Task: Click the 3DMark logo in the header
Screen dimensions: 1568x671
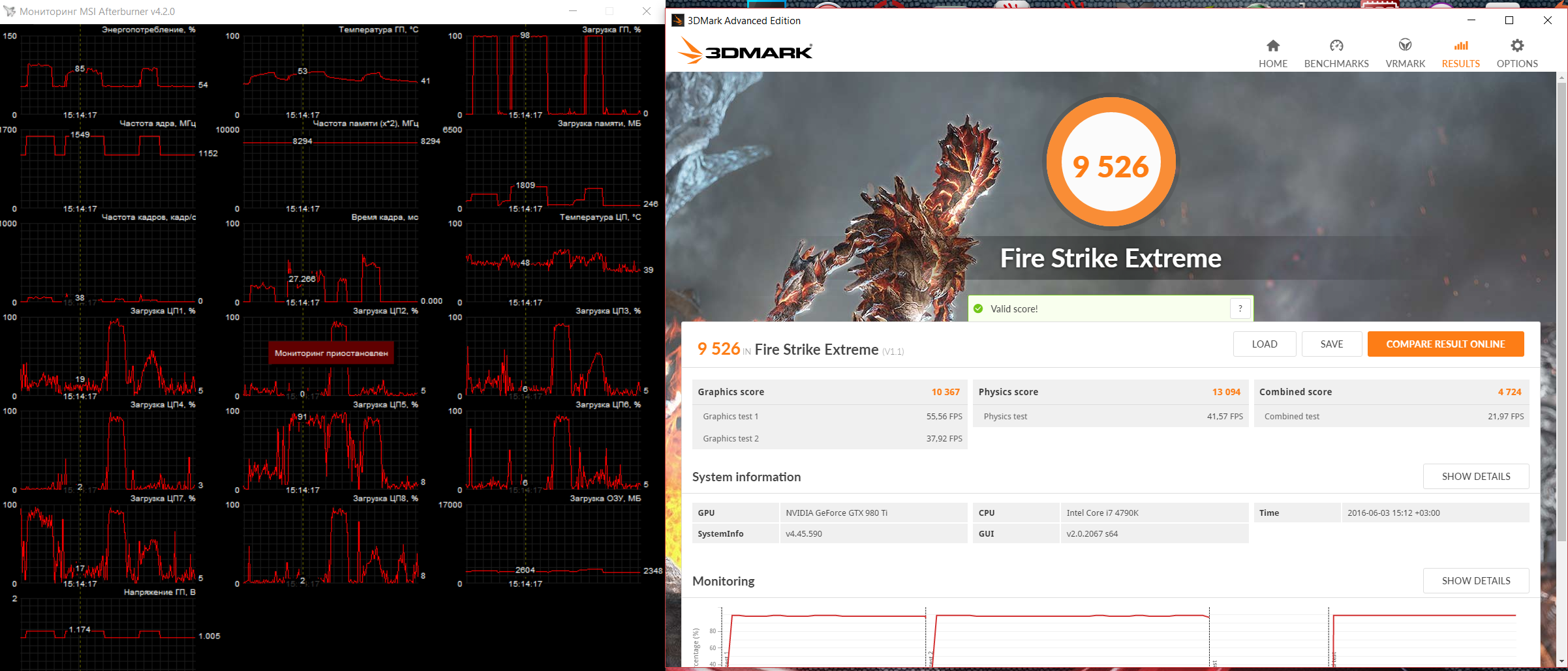Action: click(x=745, y=50)
